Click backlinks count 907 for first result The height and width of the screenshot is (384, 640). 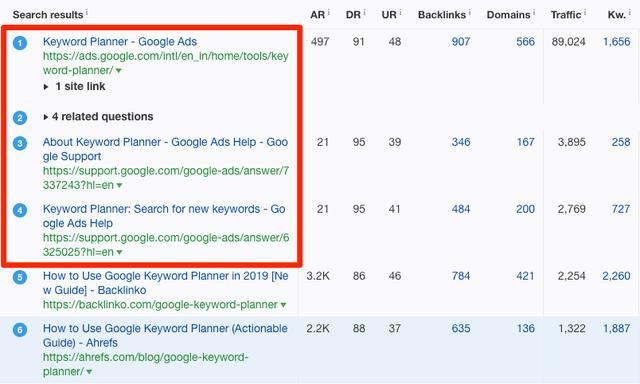pos(460,42)
